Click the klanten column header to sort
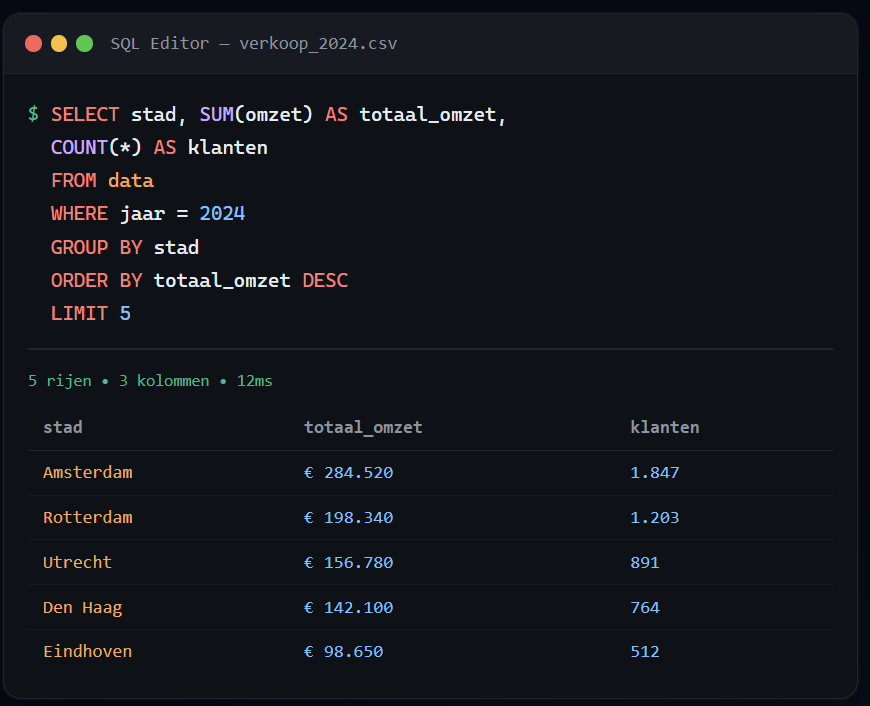The image size is (870, 706). click(664, 427)
